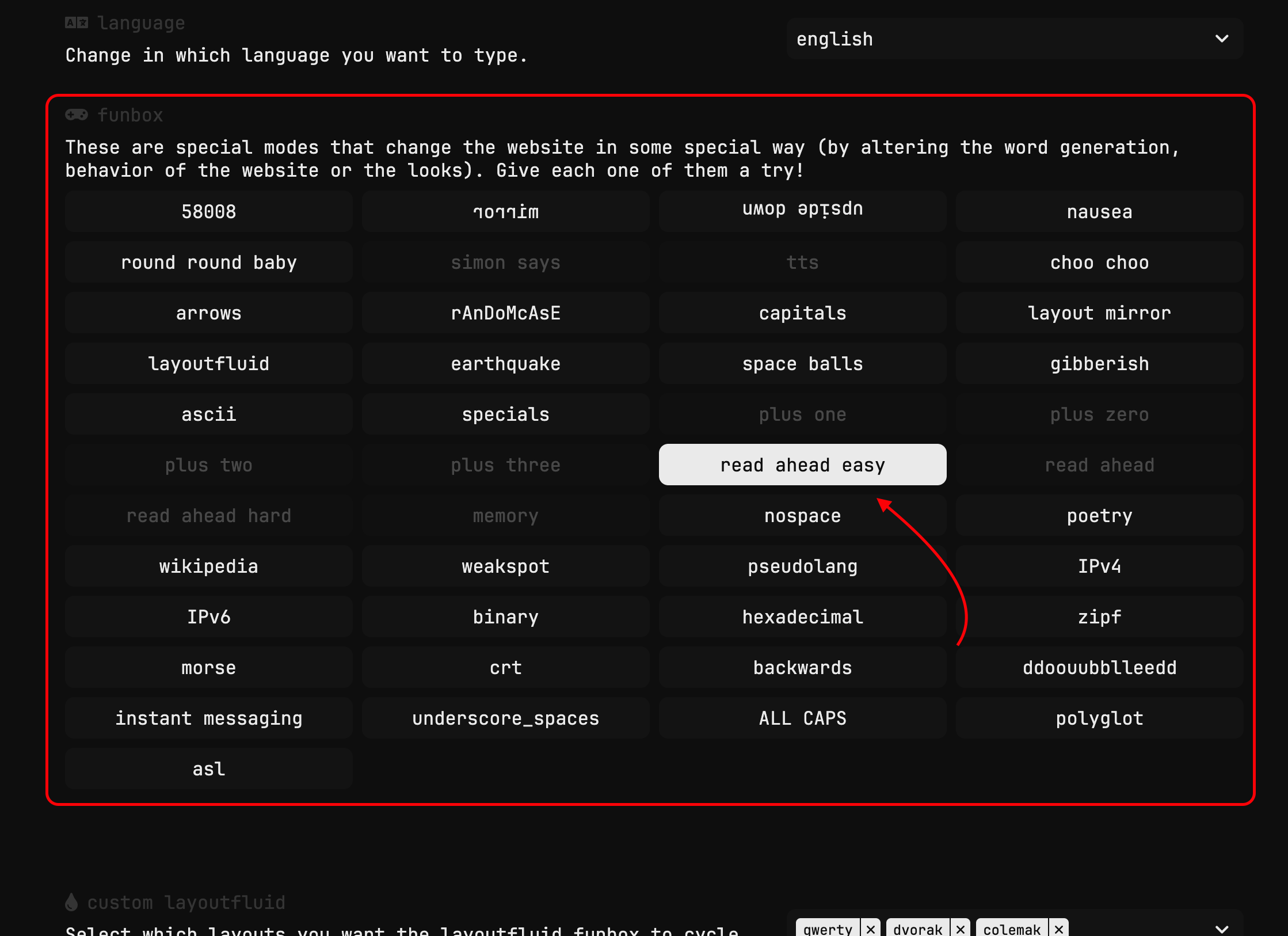The image size is (1288, 936).
Task: Click the funbox gamepad icon
Action: (x=76, y=115)
